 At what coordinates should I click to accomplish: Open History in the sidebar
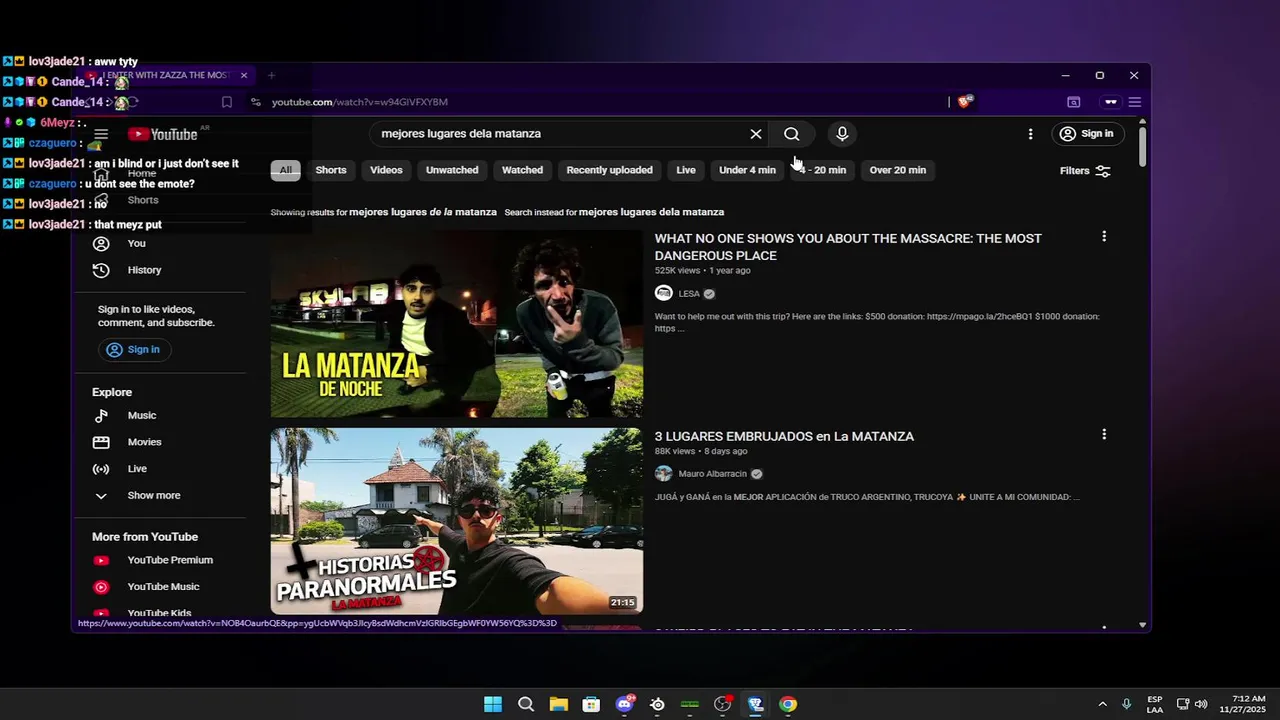144,270
